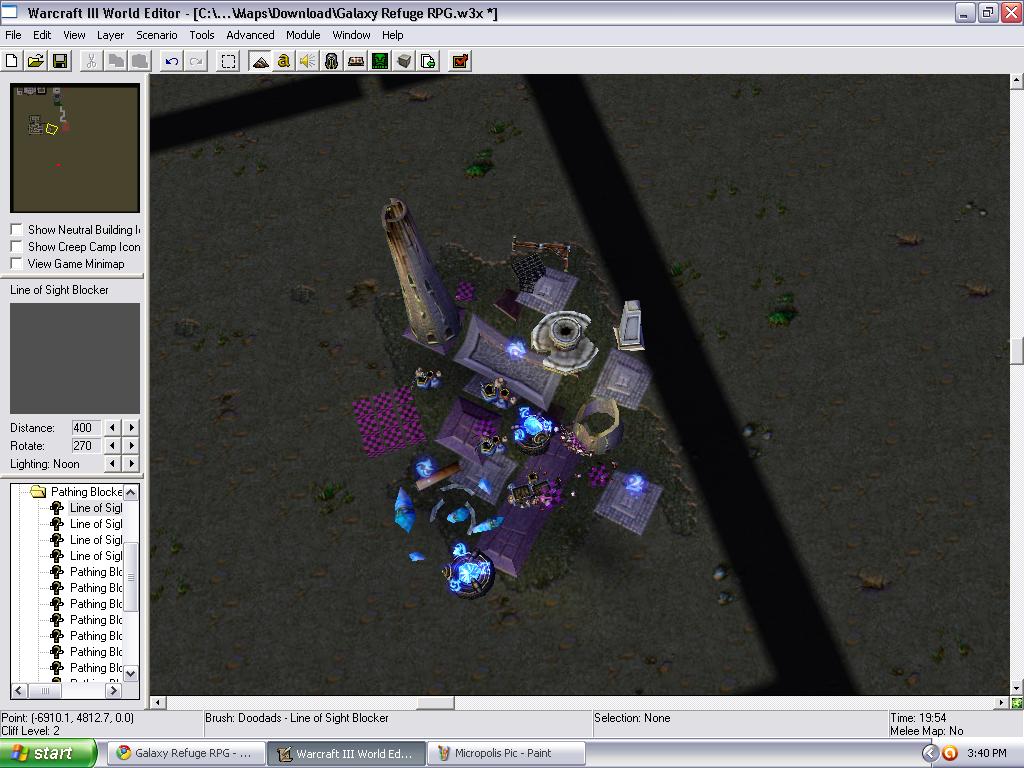Create a new map with New icon
The image size is (1024, 768).
coord(12,61)
